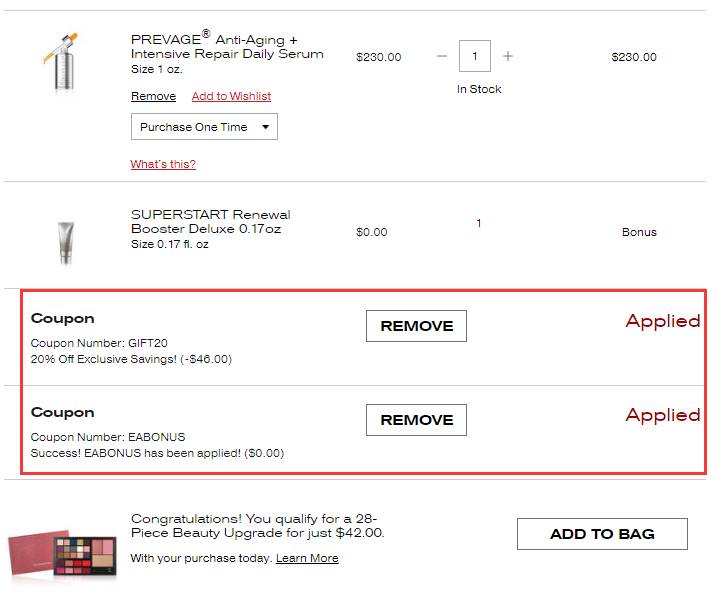Click the Bonus label for SUPERSTART

click(639, 232)
